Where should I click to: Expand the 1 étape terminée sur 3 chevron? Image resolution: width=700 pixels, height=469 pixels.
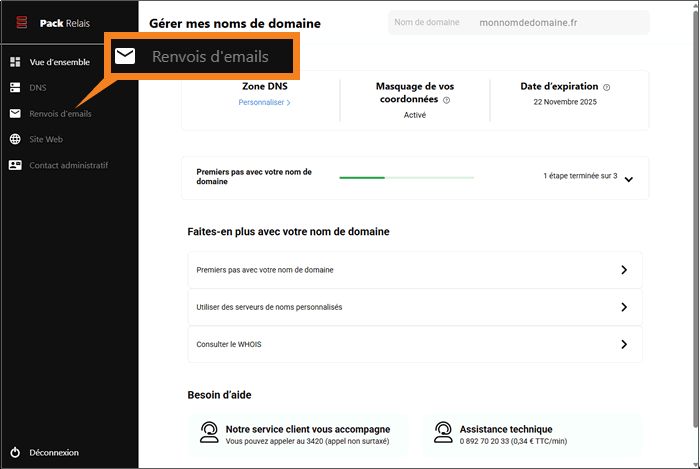click(x=629, y=179)
